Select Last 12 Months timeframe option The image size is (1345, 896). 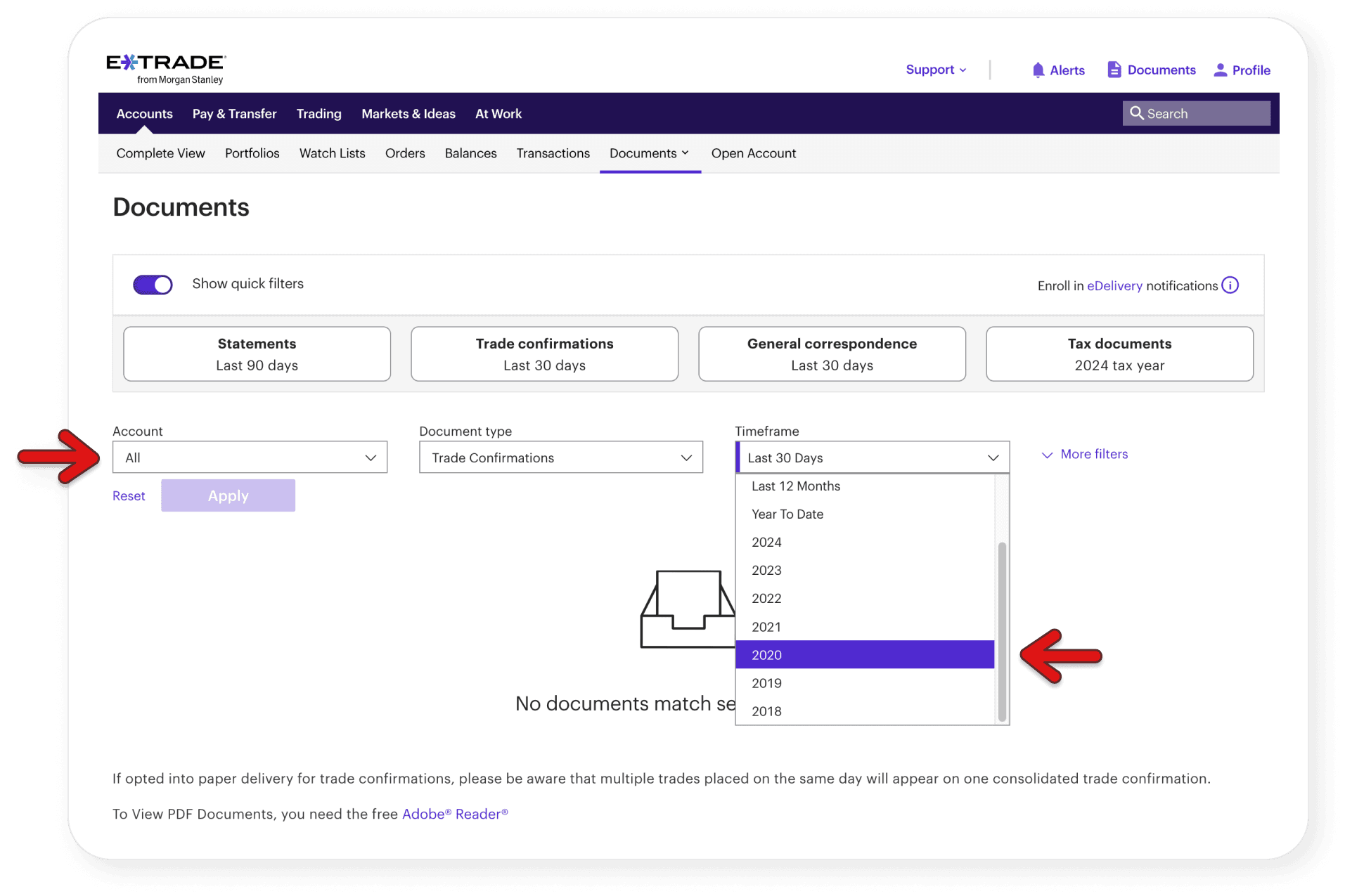tap(865, 486)
